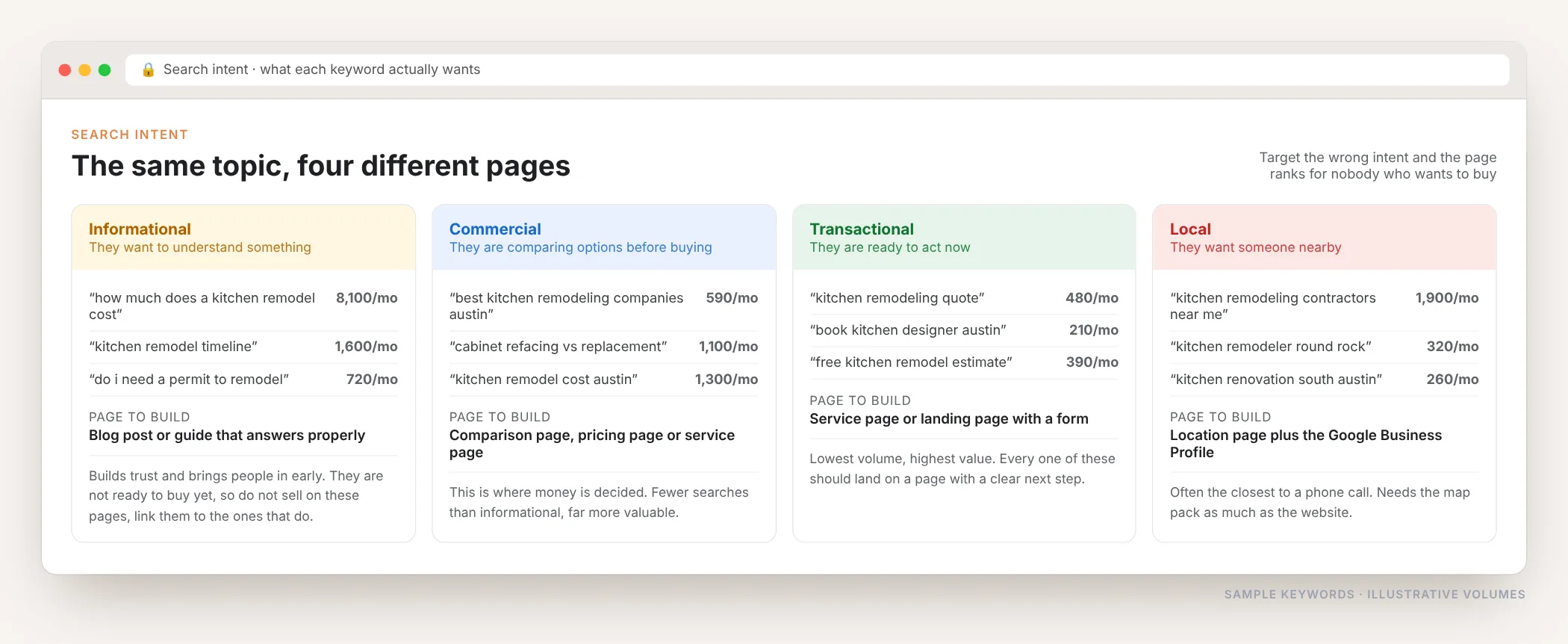The height and width of the screenshot is (644, 1568).
Task: Click keyword "cabinet refacing vs replacement"
Action: (559, 346)
